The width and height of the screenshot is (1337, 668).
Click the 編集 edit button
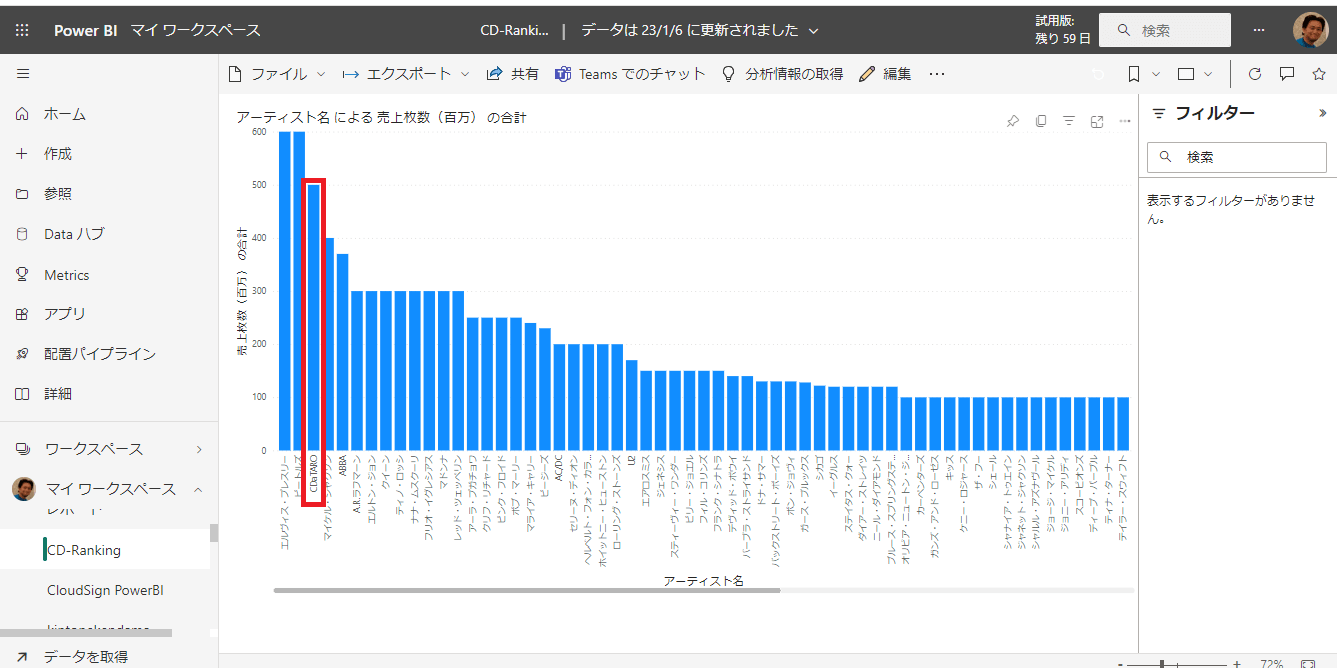[885, 74]
